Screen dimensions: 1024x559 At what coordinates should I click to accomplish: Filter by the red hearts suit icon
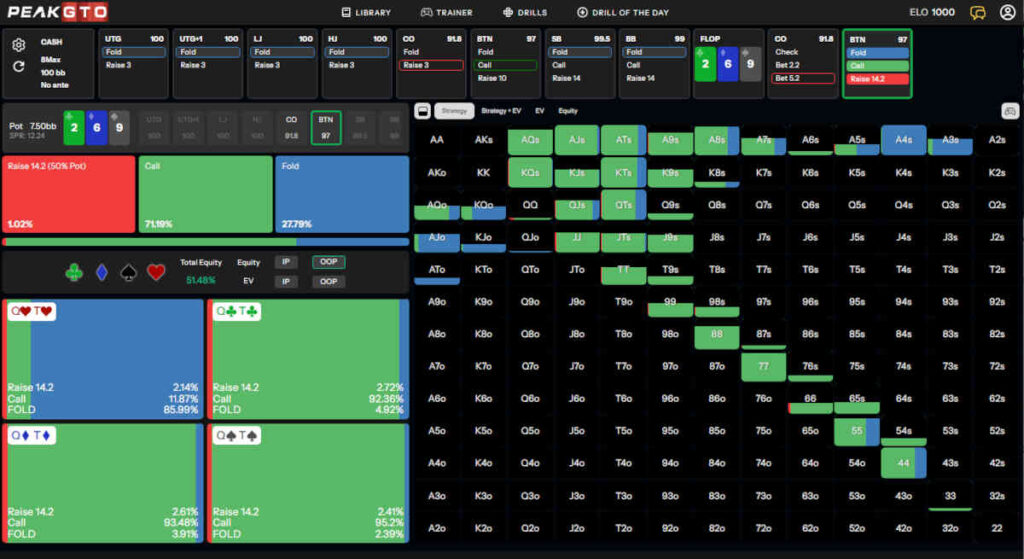point(156,272)
